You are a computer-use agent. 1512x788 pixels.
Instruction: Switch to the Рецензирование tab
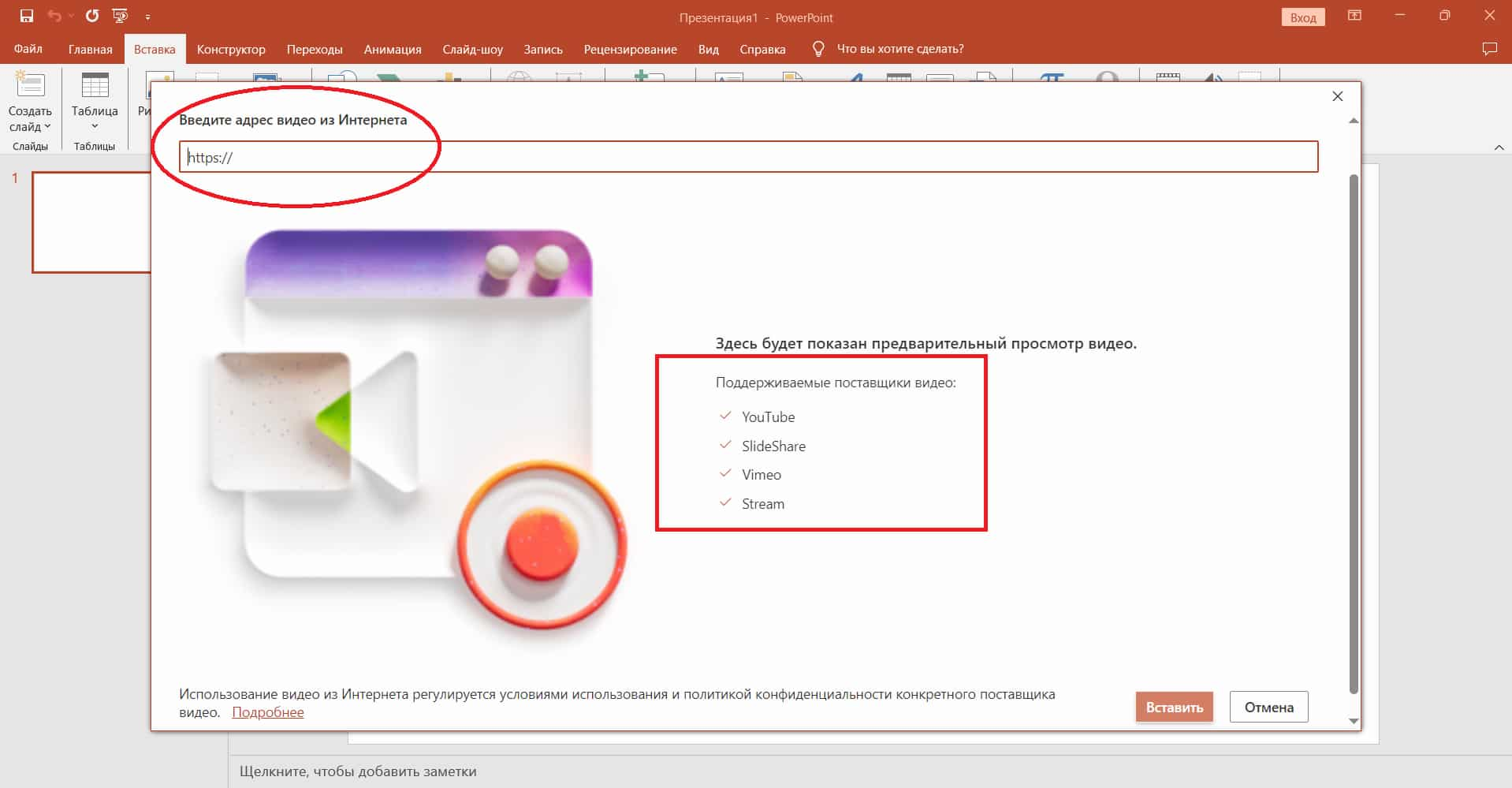pyautogui.click(x=630, y=49)
